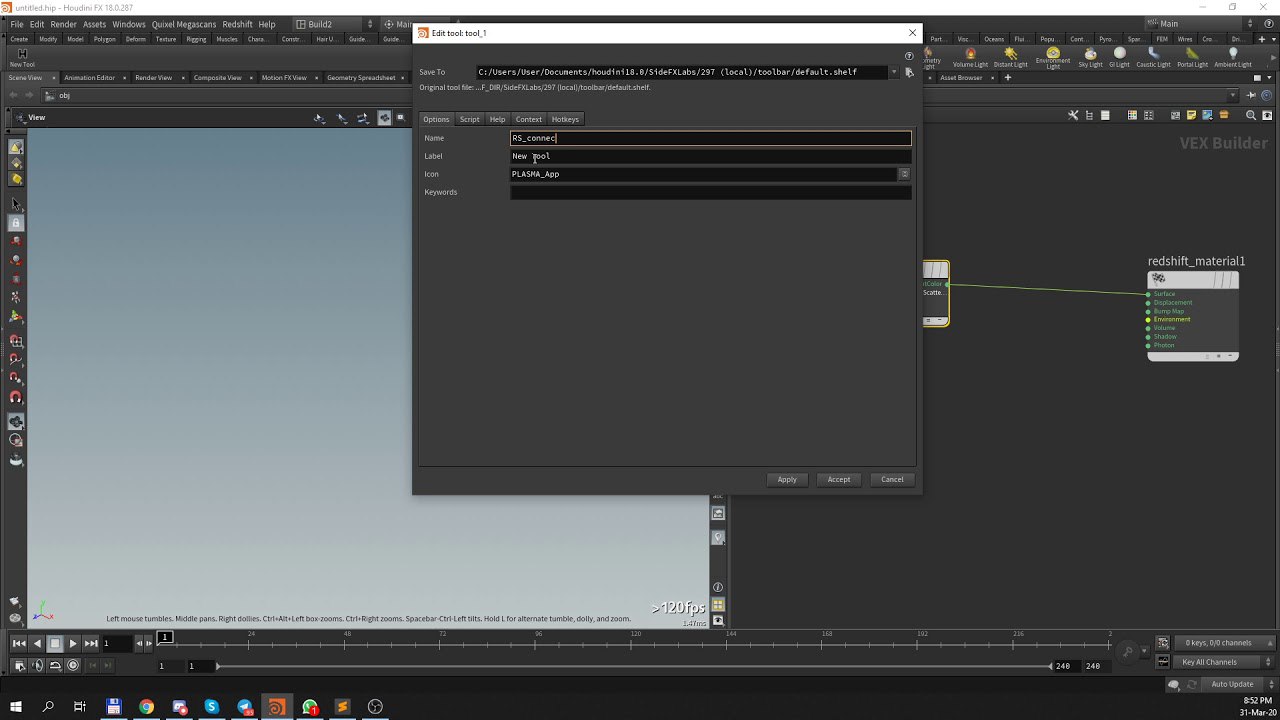The image size is (1280, 720).
Task: Open network editor tool menu wrench icon
Action: tap(1073, 116)
